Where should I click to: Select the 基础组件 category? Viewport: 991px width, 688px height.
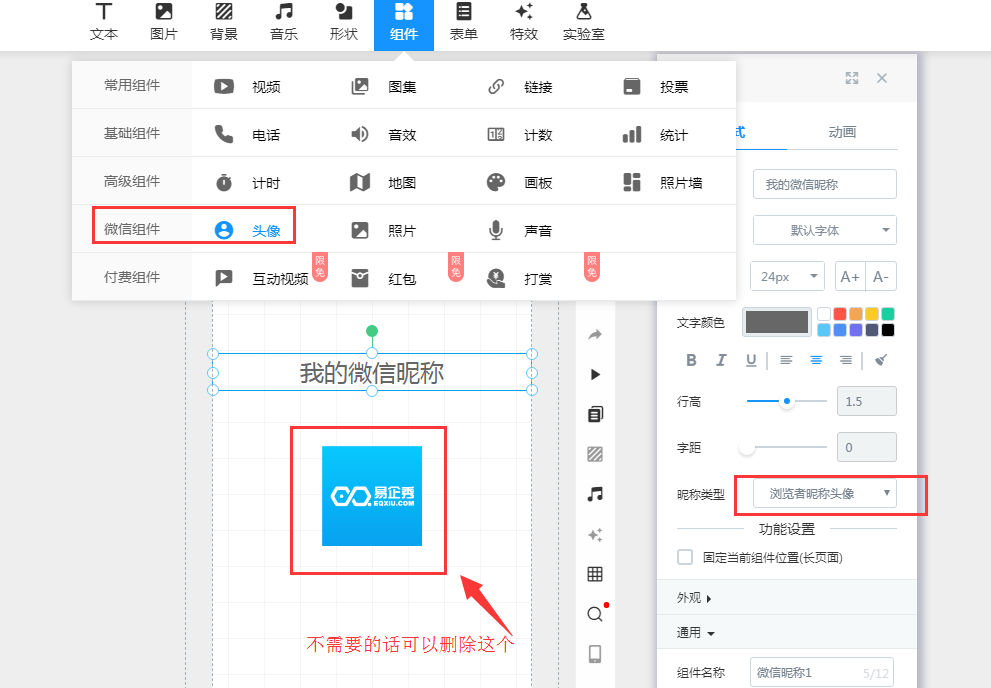[132, 133]
